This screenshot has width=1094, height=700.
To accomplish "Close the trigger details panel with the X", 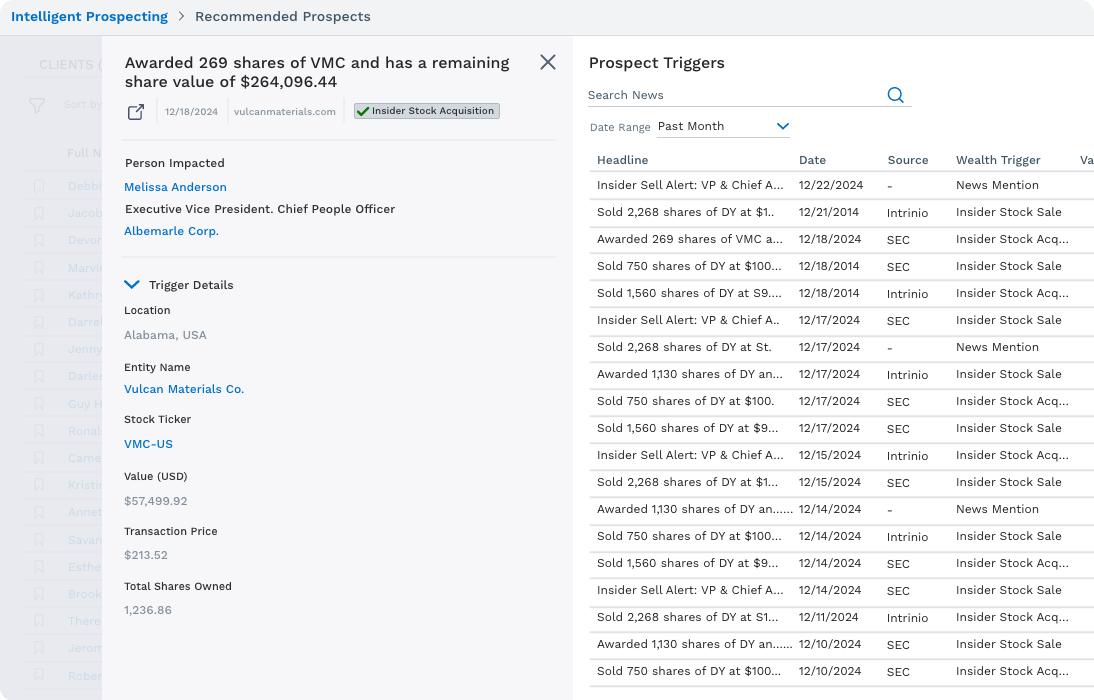I will 547,62.
